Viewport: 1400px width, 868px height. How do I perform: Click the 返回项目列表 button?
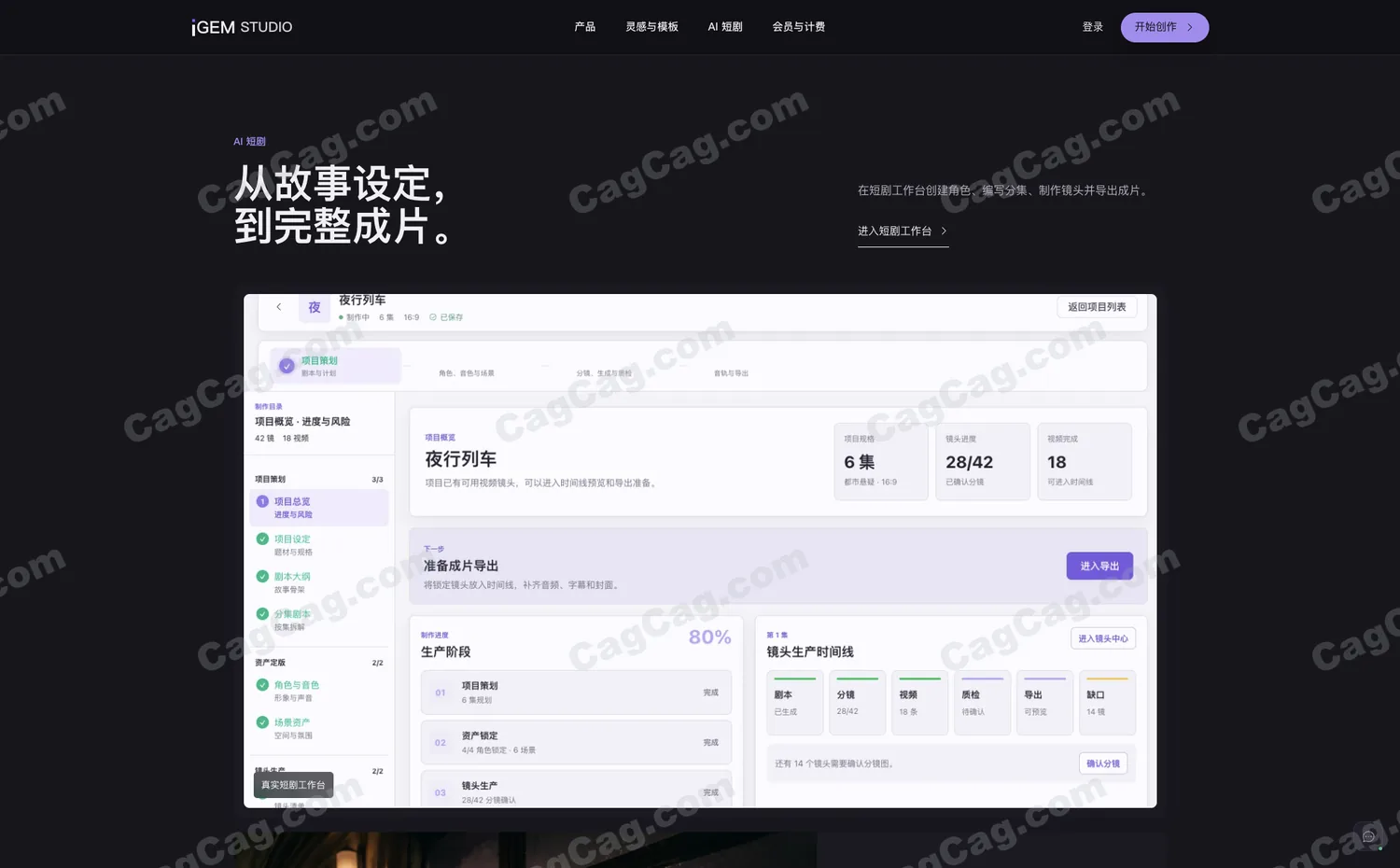click(1097, 307)
